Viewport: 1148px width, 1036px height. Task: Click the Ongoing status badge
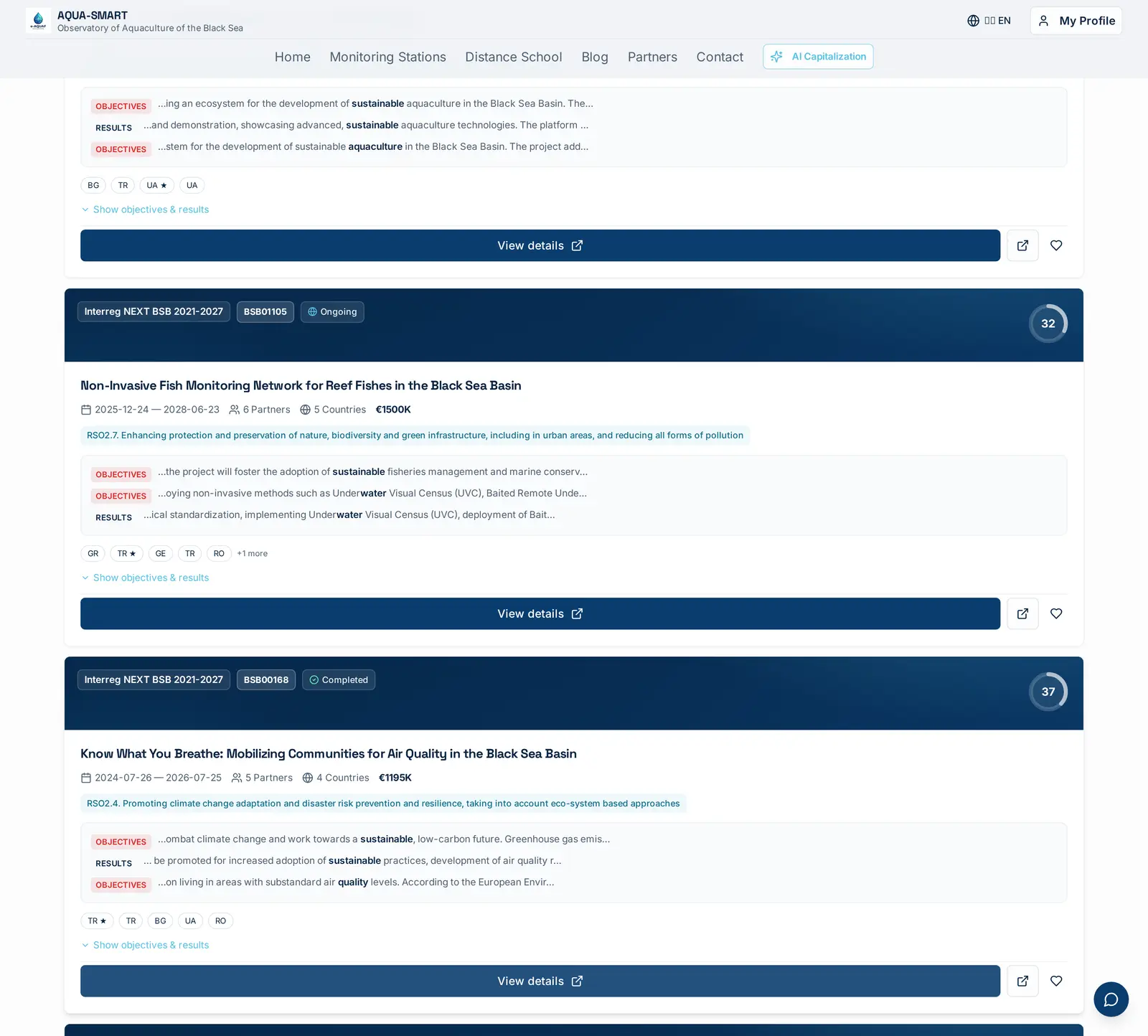coord(332,312)
